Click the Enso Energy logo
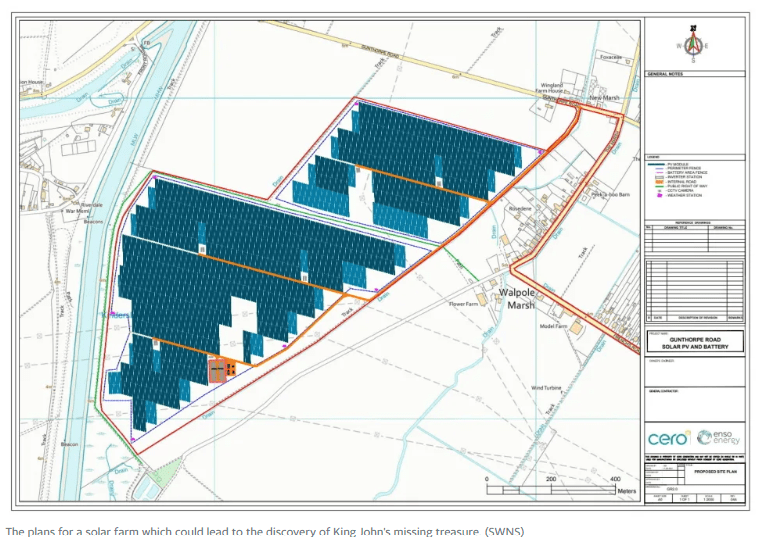The image size is (760, 537). click(x=718, y=438)
